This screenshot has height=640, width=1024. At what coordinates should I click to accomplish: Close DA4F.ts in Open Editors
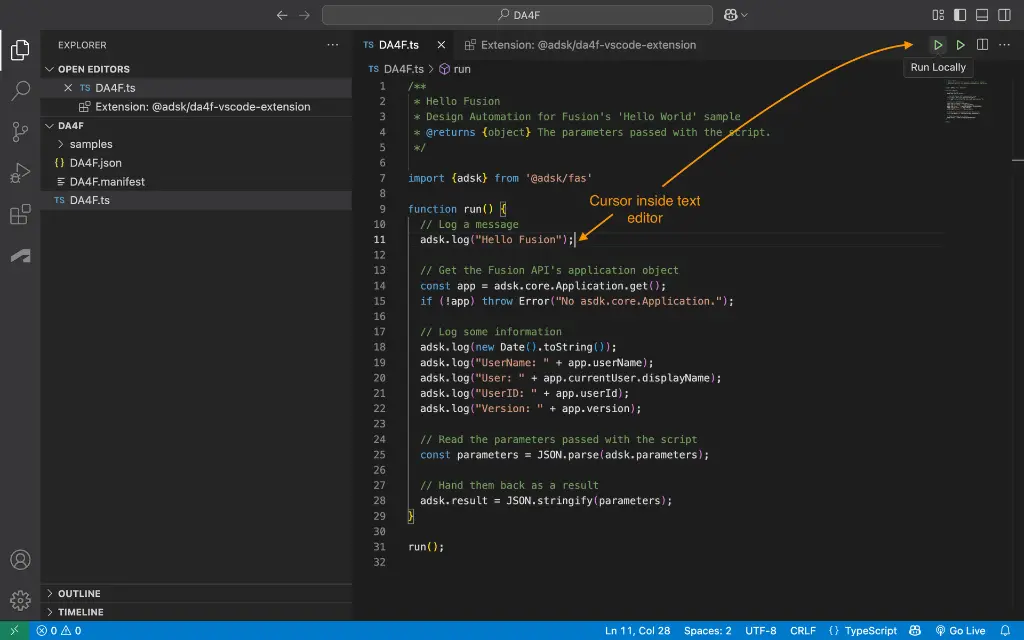[x=68, y=88]
